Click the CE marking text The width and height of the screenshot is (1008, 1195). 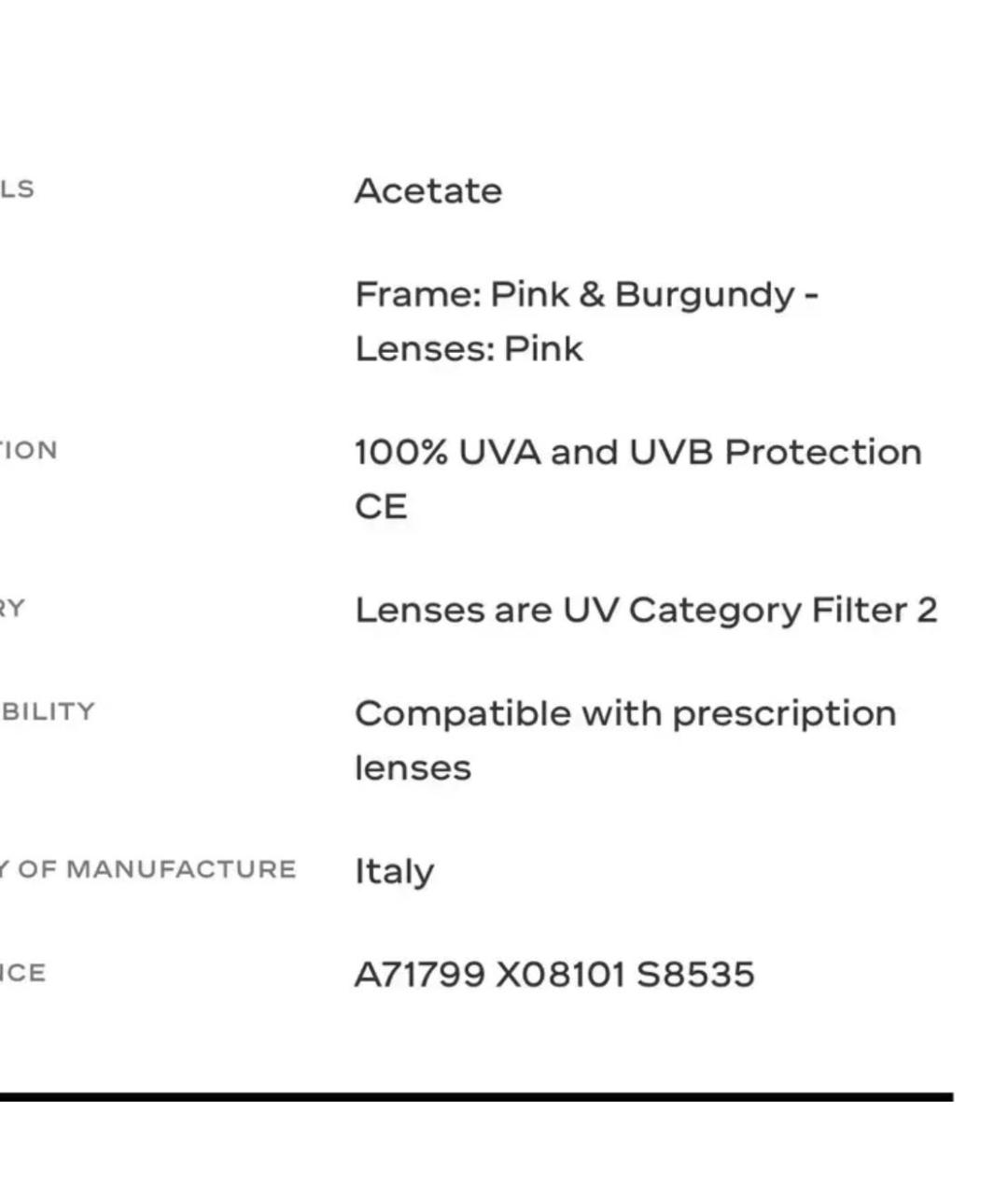381,506
